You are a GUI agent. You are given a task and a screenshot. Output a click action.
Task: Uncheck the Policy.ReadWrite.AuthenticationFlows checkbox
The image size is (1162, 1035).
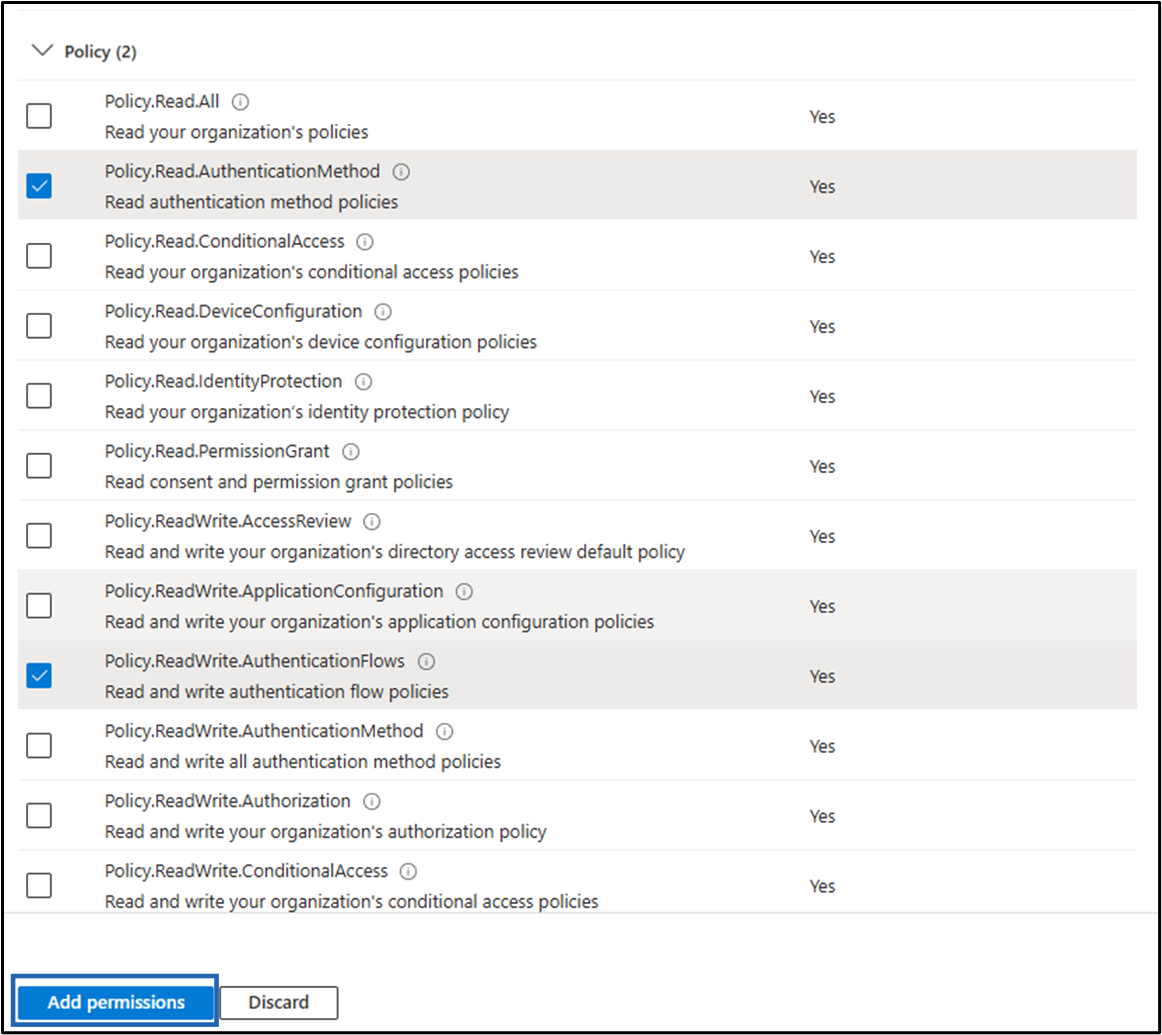point(39,675)
